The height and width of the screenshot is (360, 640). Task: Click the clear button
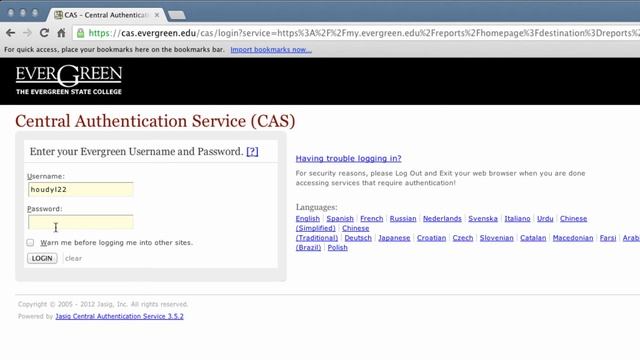[73, 258]
